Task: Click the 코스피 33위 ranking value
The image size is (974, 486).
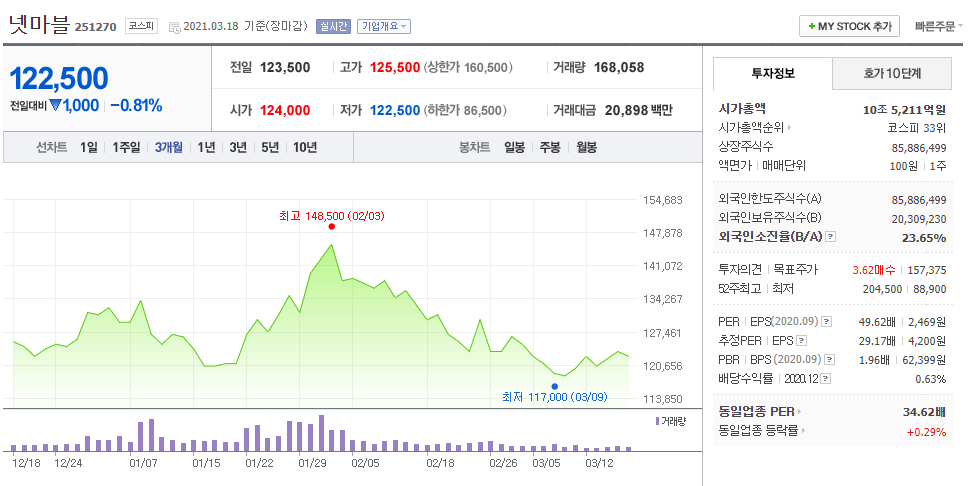Action: click(917, 129)
